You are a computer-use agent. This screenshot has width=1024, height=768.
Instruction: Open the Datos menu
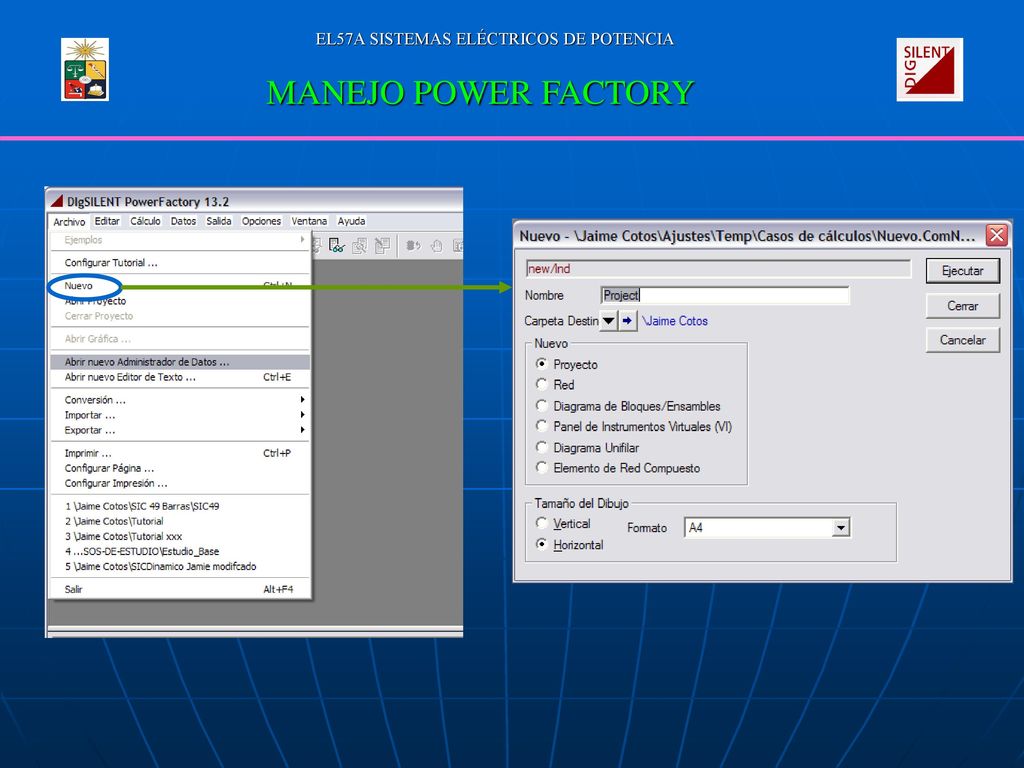tap(184, 221)
